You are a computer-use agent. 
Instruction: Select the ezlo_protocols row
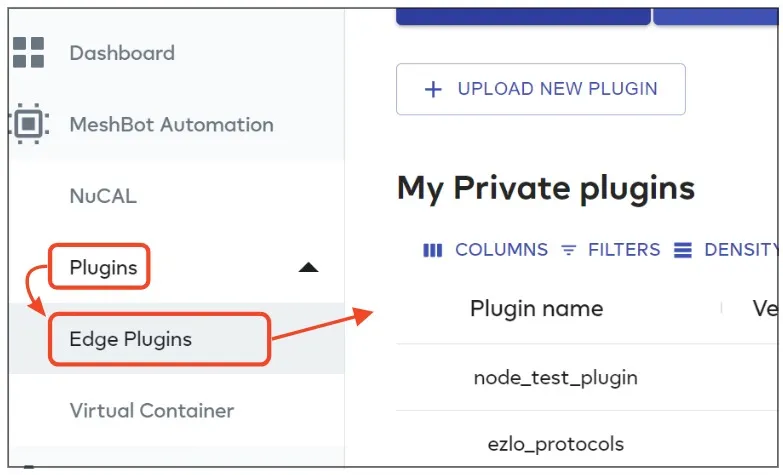587,440
